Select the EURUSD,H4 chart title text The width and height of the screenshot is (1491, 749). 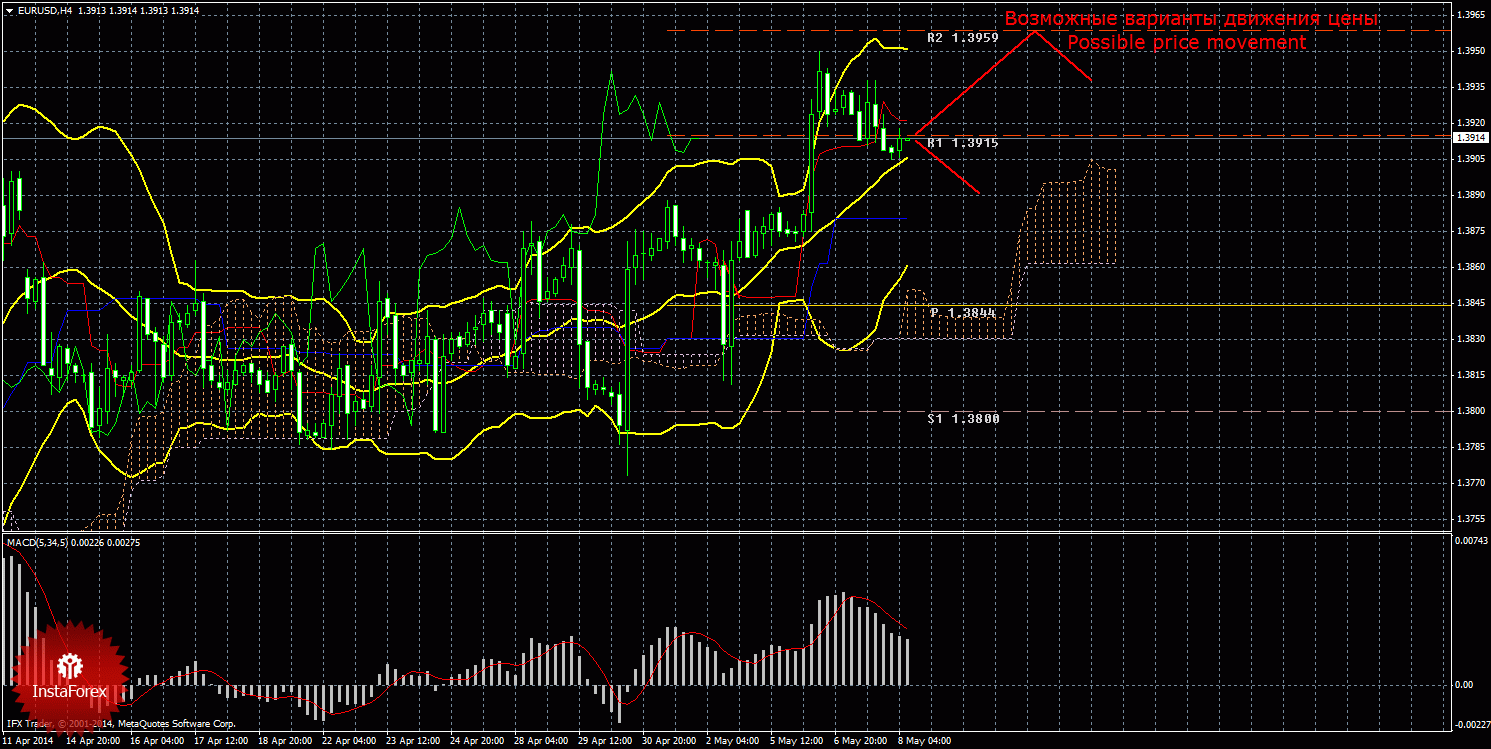click(x=46, y=9)
